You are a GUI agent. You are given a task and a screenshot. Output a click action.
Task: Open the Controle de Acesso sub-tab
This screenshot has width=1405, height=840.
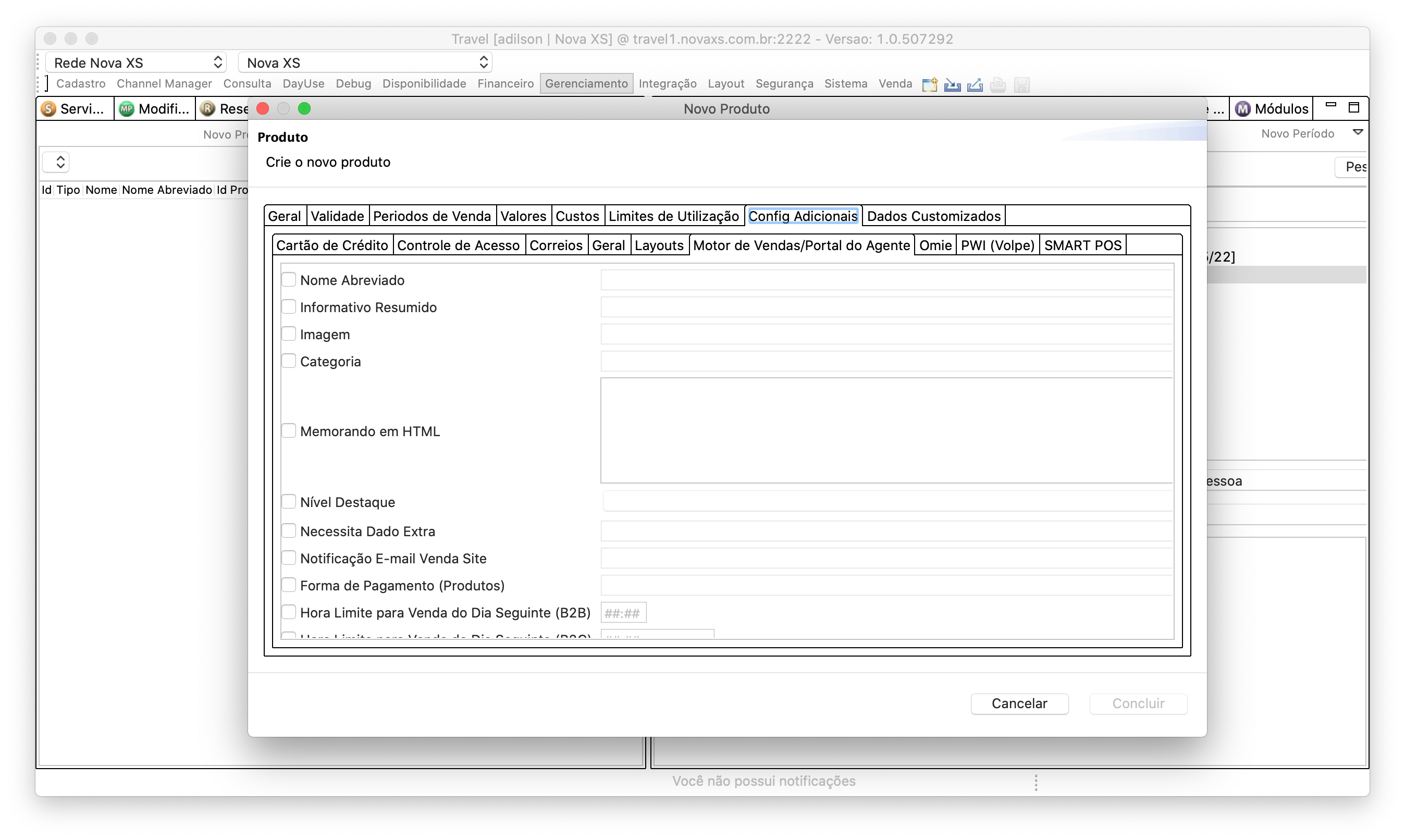pos(458,245)
